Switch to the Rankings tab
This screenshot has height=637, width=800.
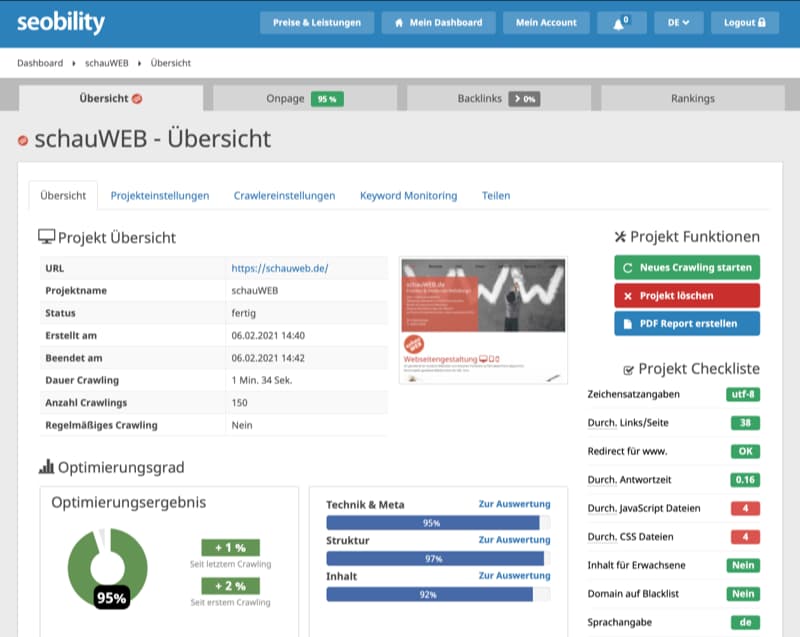[x=693, y=98]
